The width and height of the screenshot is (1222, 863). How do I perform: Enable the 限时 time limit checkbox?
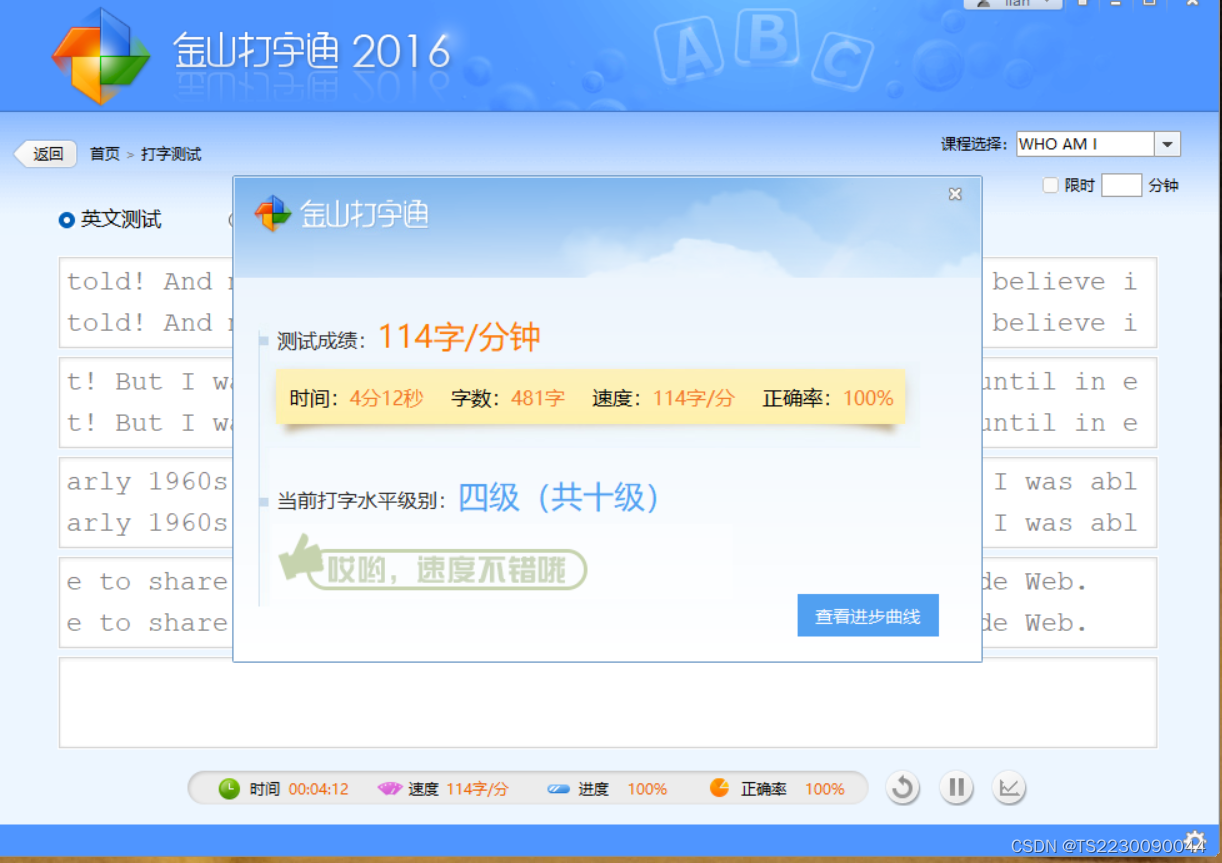[x=1050, y=185]
